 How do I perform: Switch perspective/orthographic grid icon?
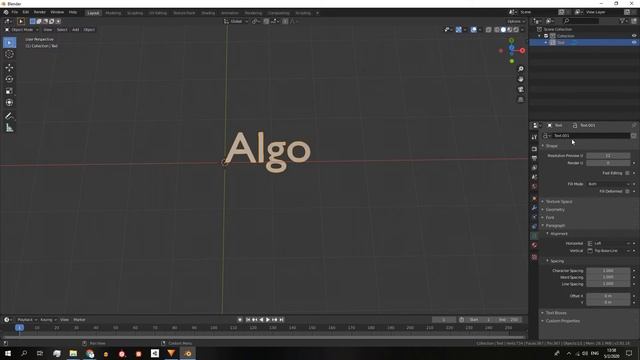pyautogui.click(x=520, y=100)
